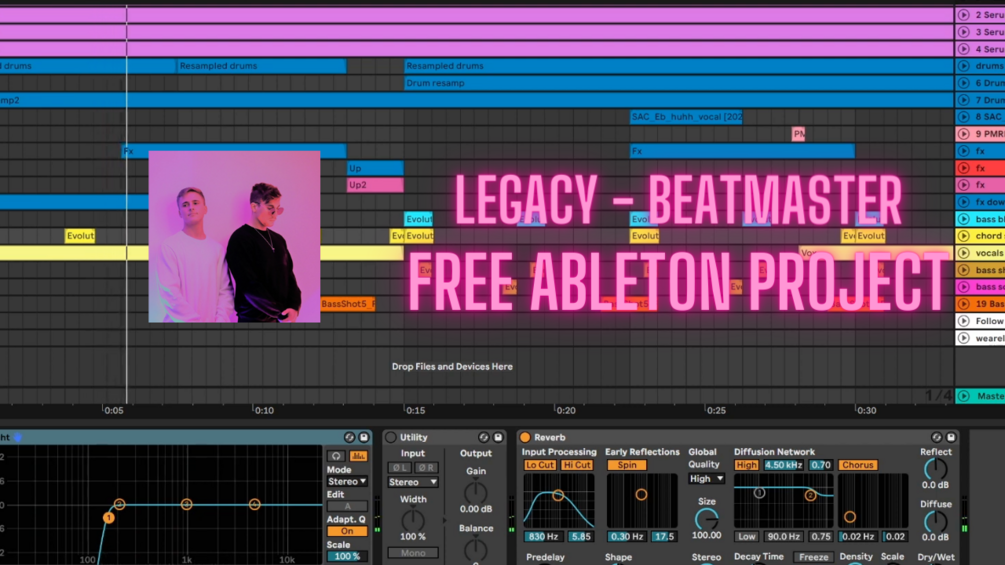The image size is (1005, 565).
Task: Click the round icon on the 8 SAC track
Action: (x=963, y=117)
